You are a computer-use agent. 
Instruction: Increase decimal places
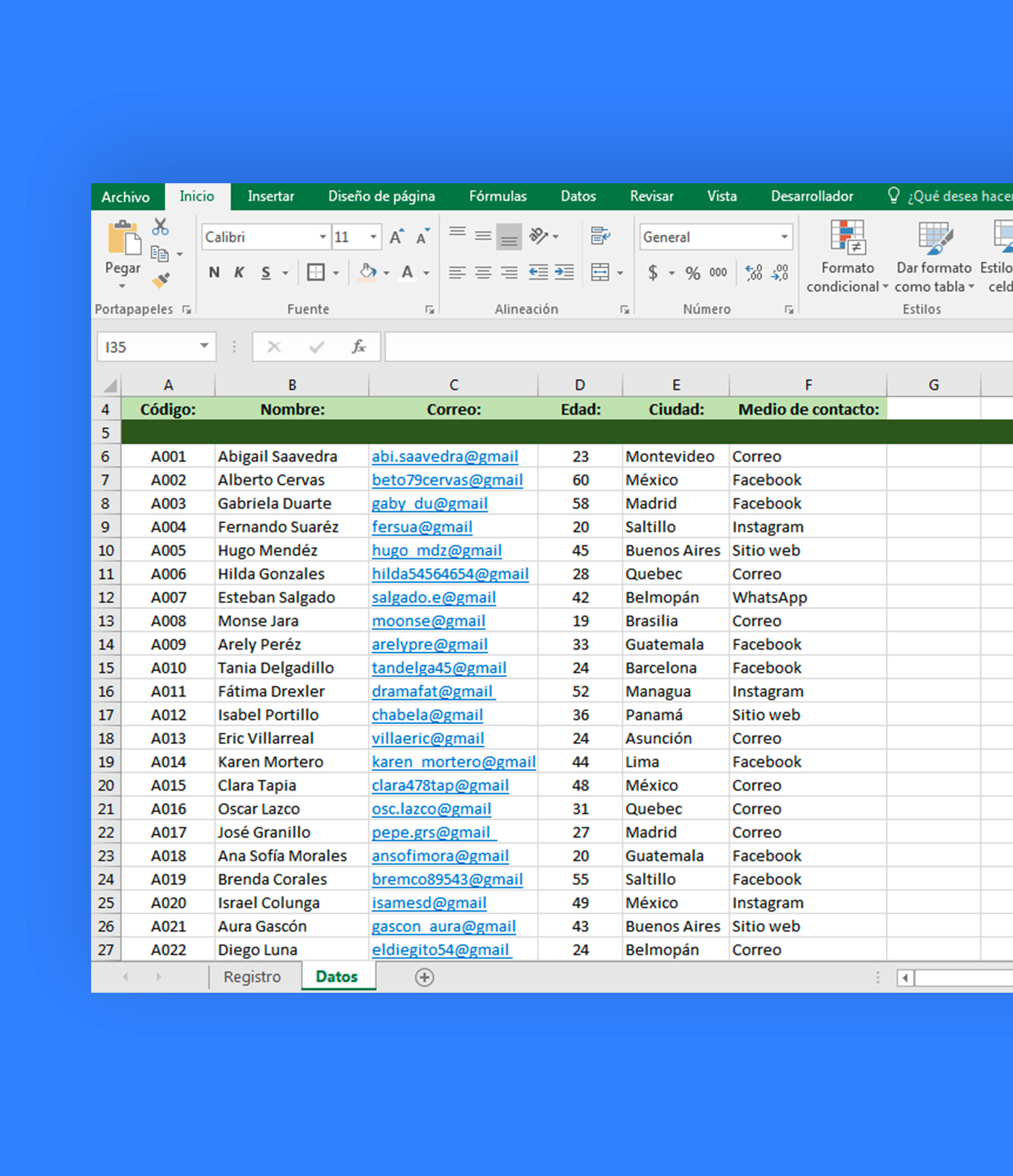(x=754, y=273)
